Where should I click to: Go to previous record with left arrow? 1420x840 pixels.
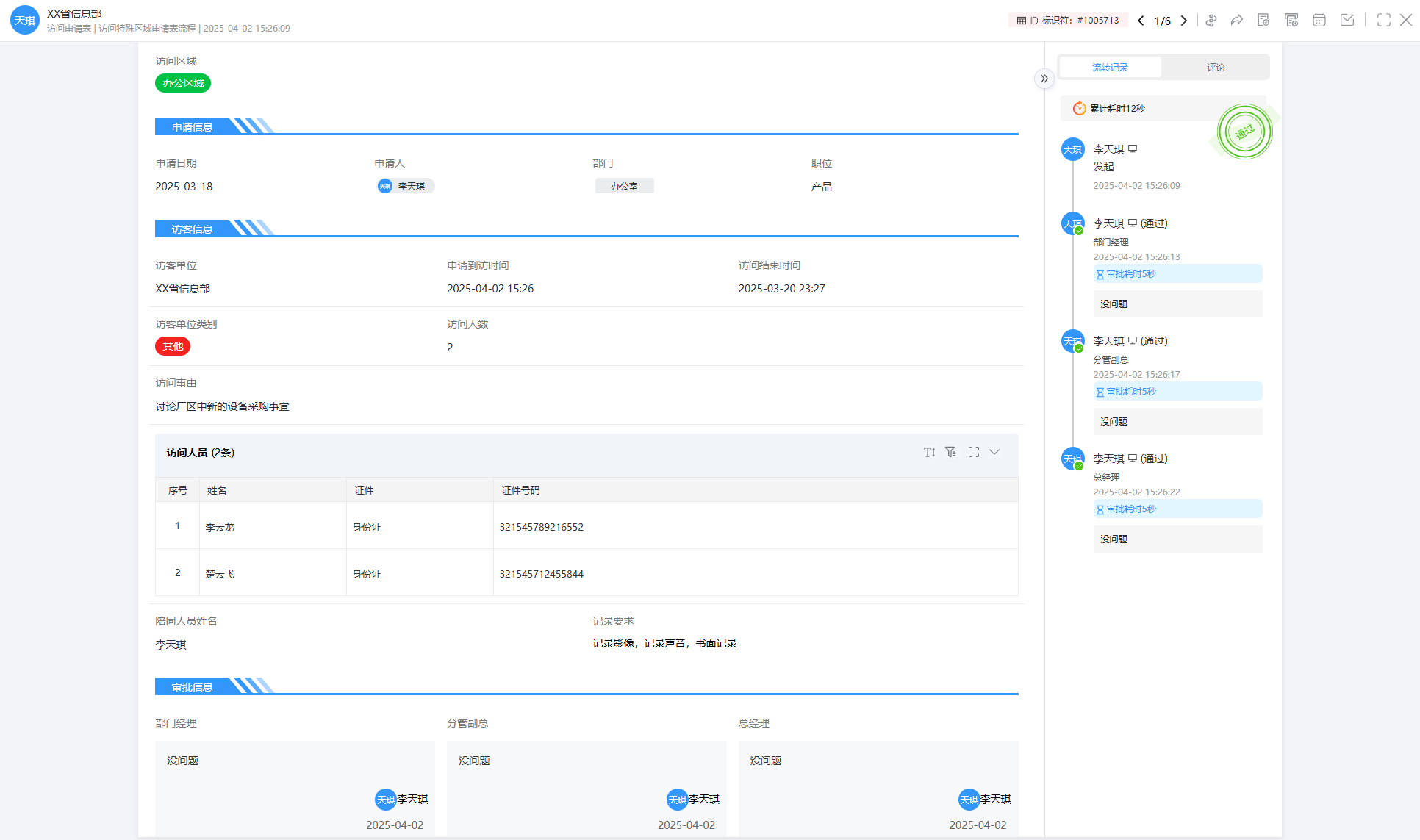[1141, 21]
